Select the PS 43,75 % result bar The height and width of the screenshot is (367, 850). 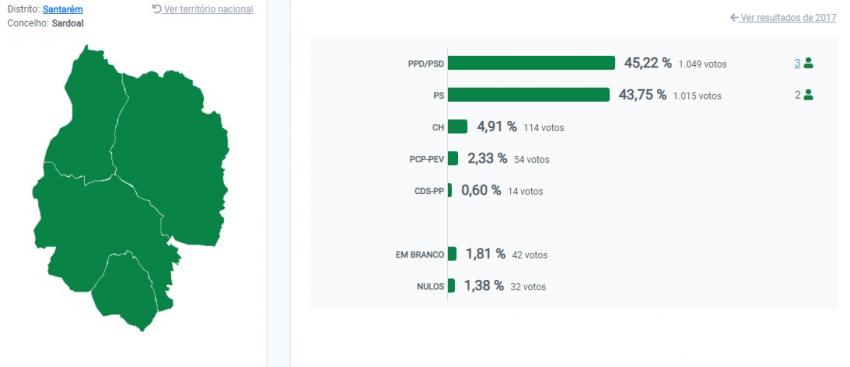click(x=529, y=95)
